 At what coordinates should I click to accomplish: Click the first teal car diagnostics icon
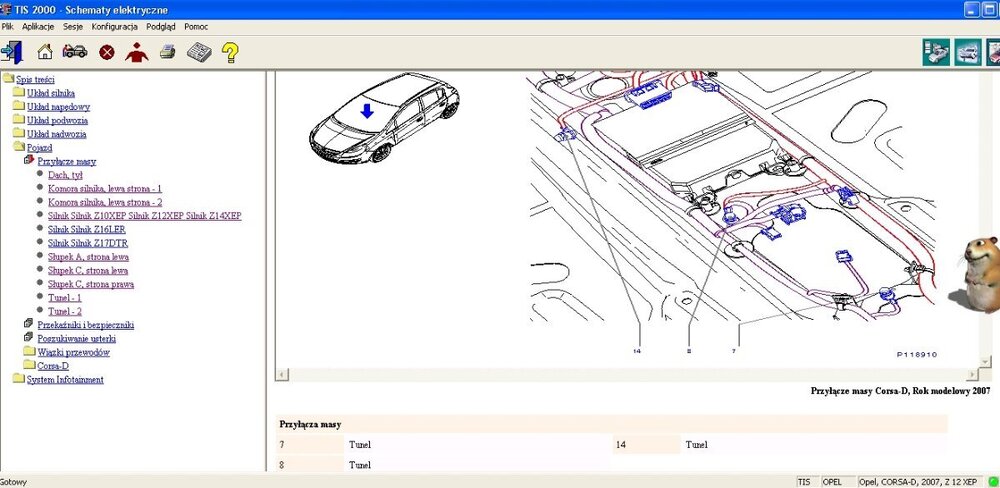(x=936, y=50)
